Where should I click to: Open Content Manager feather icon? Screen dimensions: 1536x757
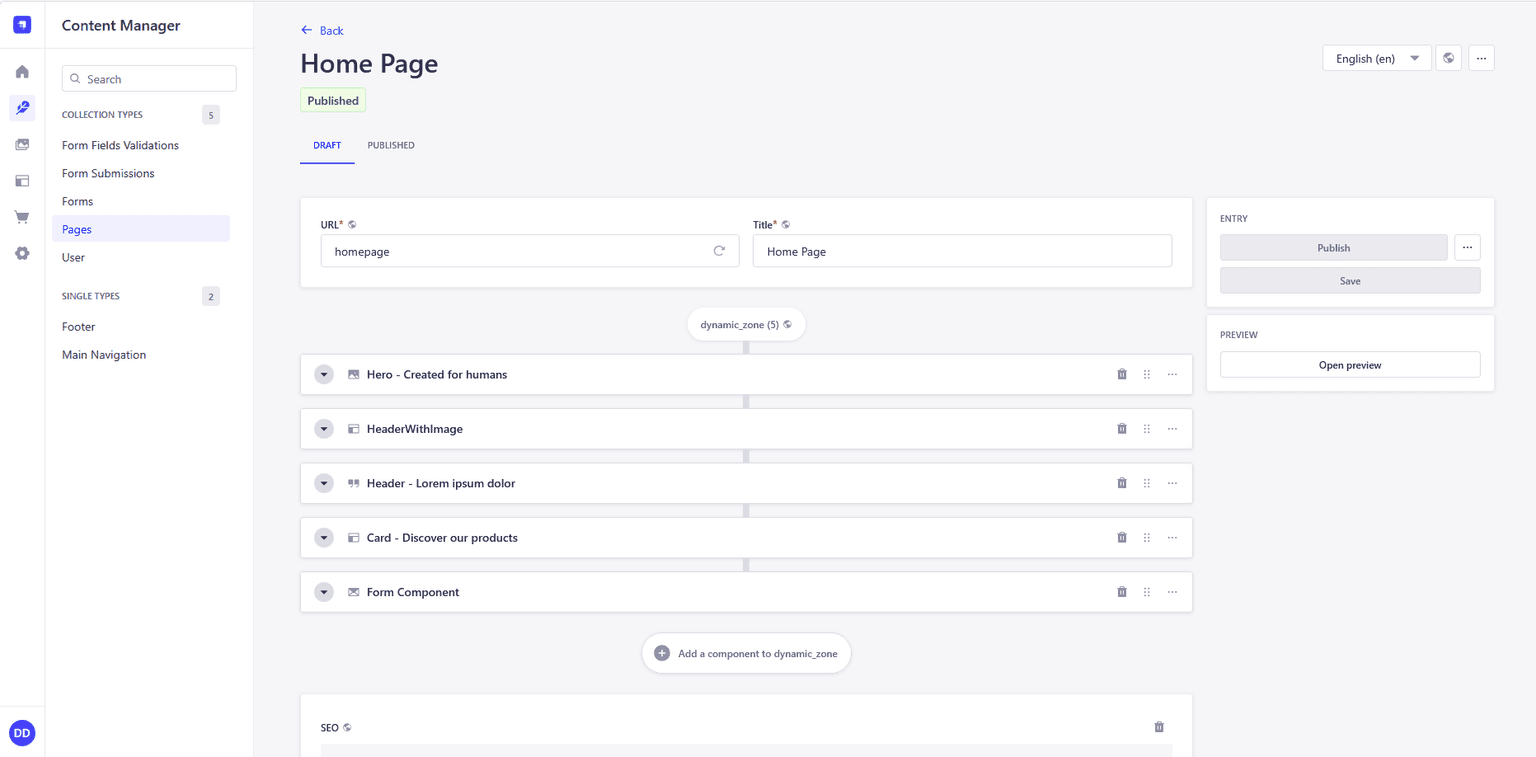22,108
